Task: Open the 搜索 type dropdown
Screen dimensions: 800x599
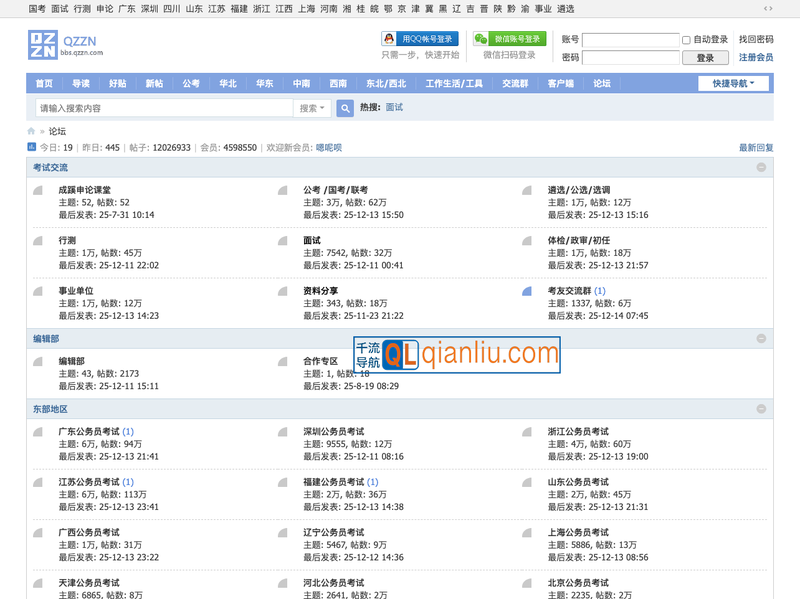Action: (312, 108)
